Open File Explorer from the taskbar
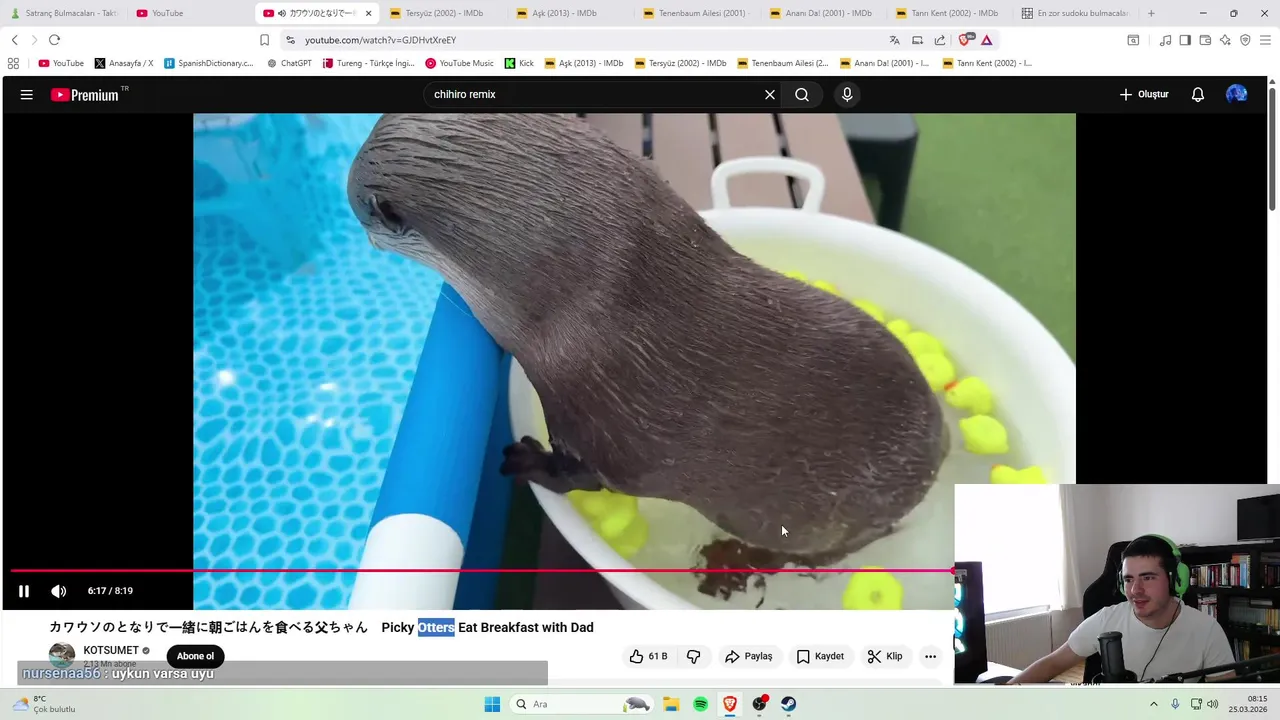This screenshot has height=720, width=1280. (x=671, y=704)
